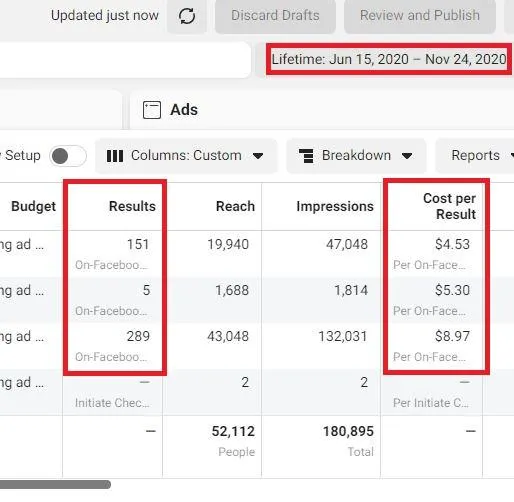The width and height of the screenshot is (514, 502).
Task: Open the Breakdown dropdown arrow
Action: [407, 156]
